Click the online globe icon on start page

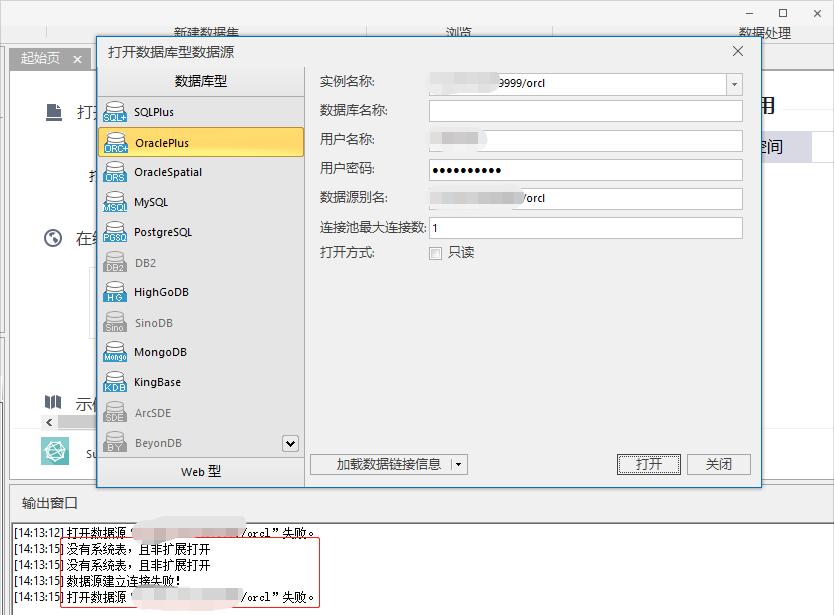53,238
